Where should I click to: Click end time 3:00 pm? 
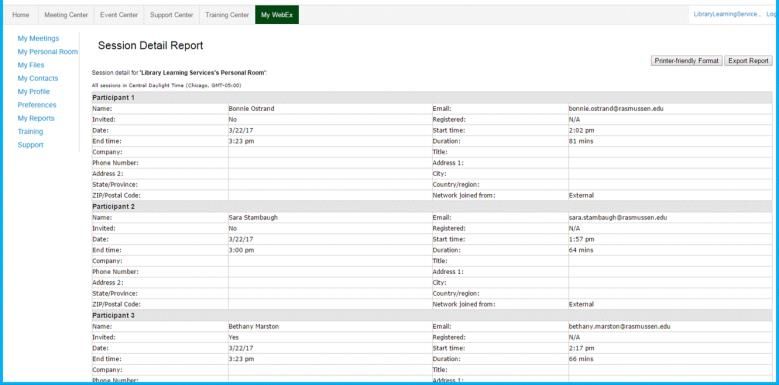point(241,250)
